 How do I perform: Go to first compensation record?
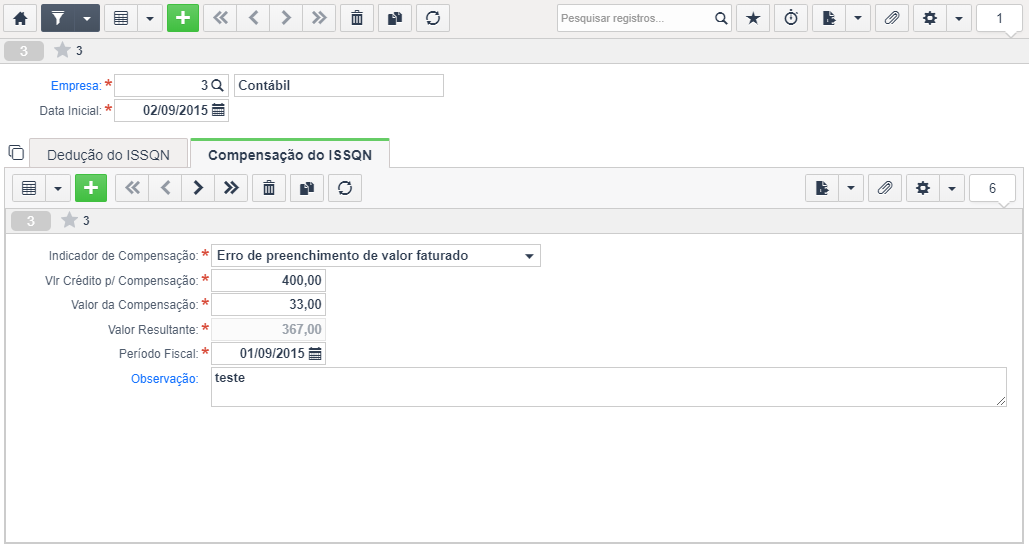[x=133, y=188]
